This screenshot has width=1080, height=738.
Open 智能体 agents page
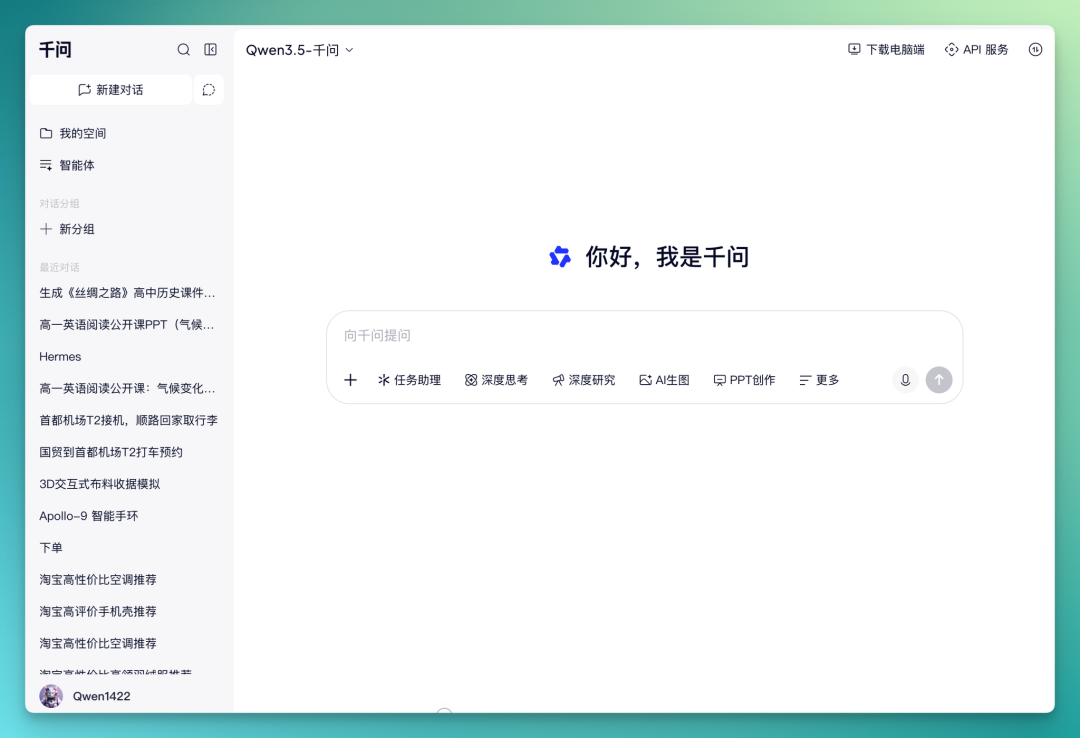coord(68,165)
